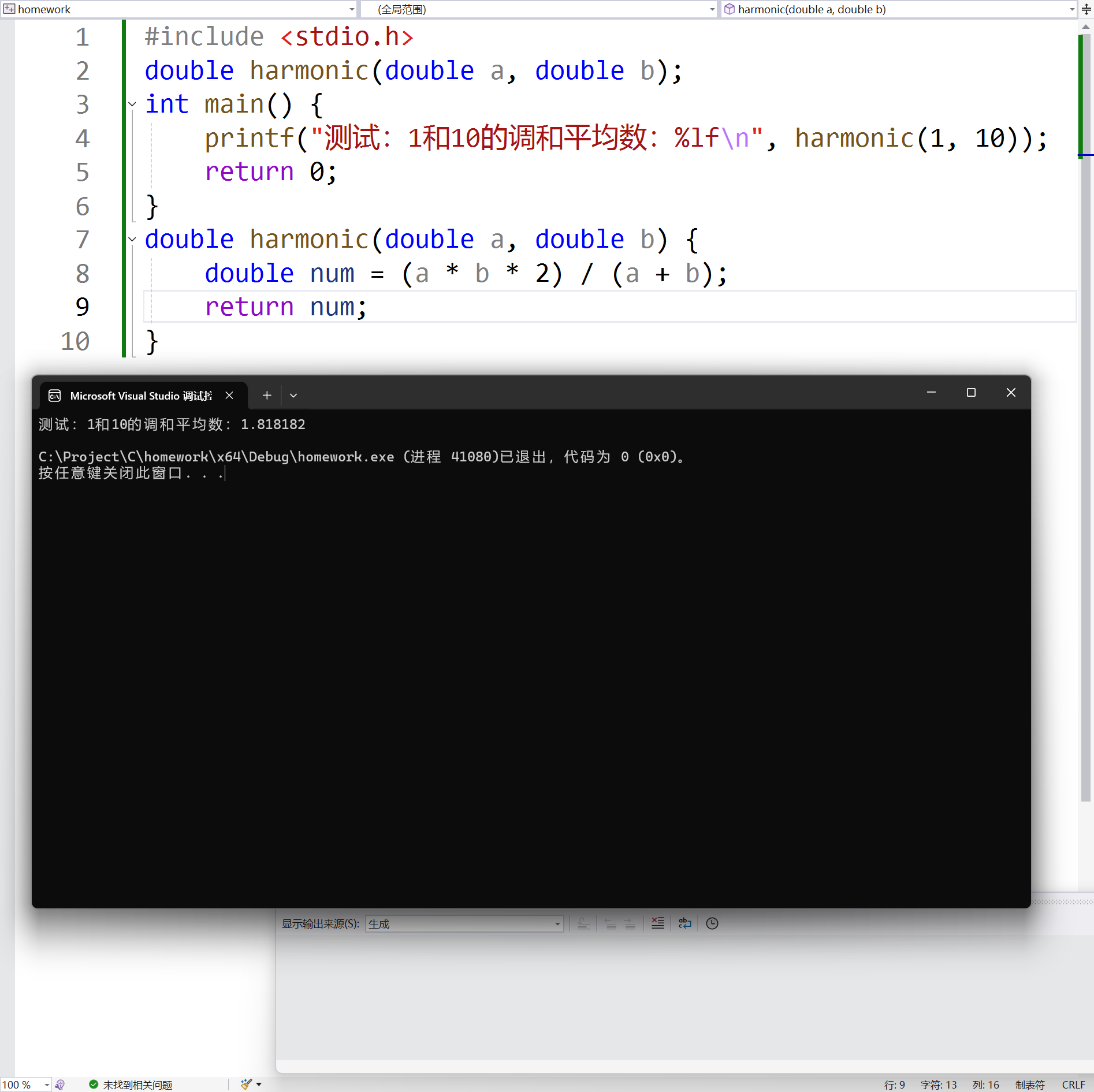Click the homework project icon at top left
The image size is (1094, 1092).
point(9,9)
